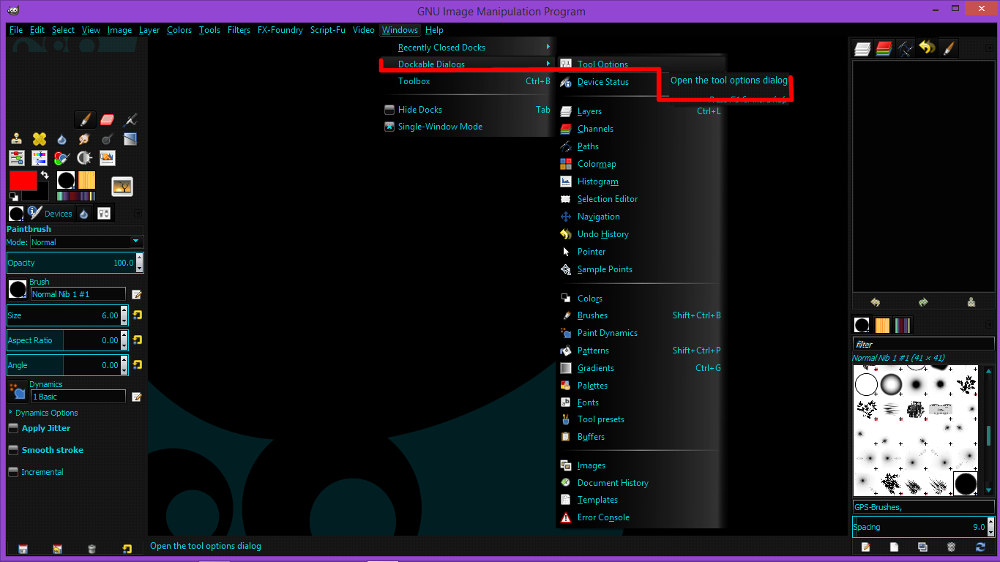Select the Smudge finger tool

pos(84,139)
